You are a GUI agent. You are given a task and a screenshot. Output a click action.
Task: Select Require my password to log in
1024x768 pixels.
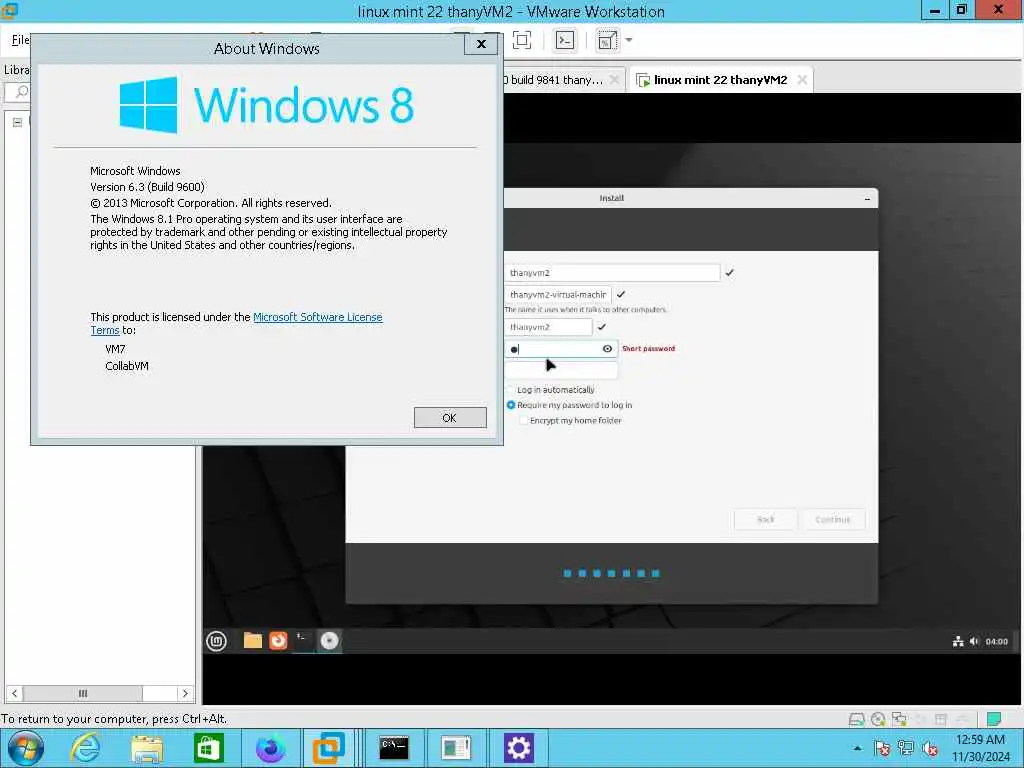[569, 405]
